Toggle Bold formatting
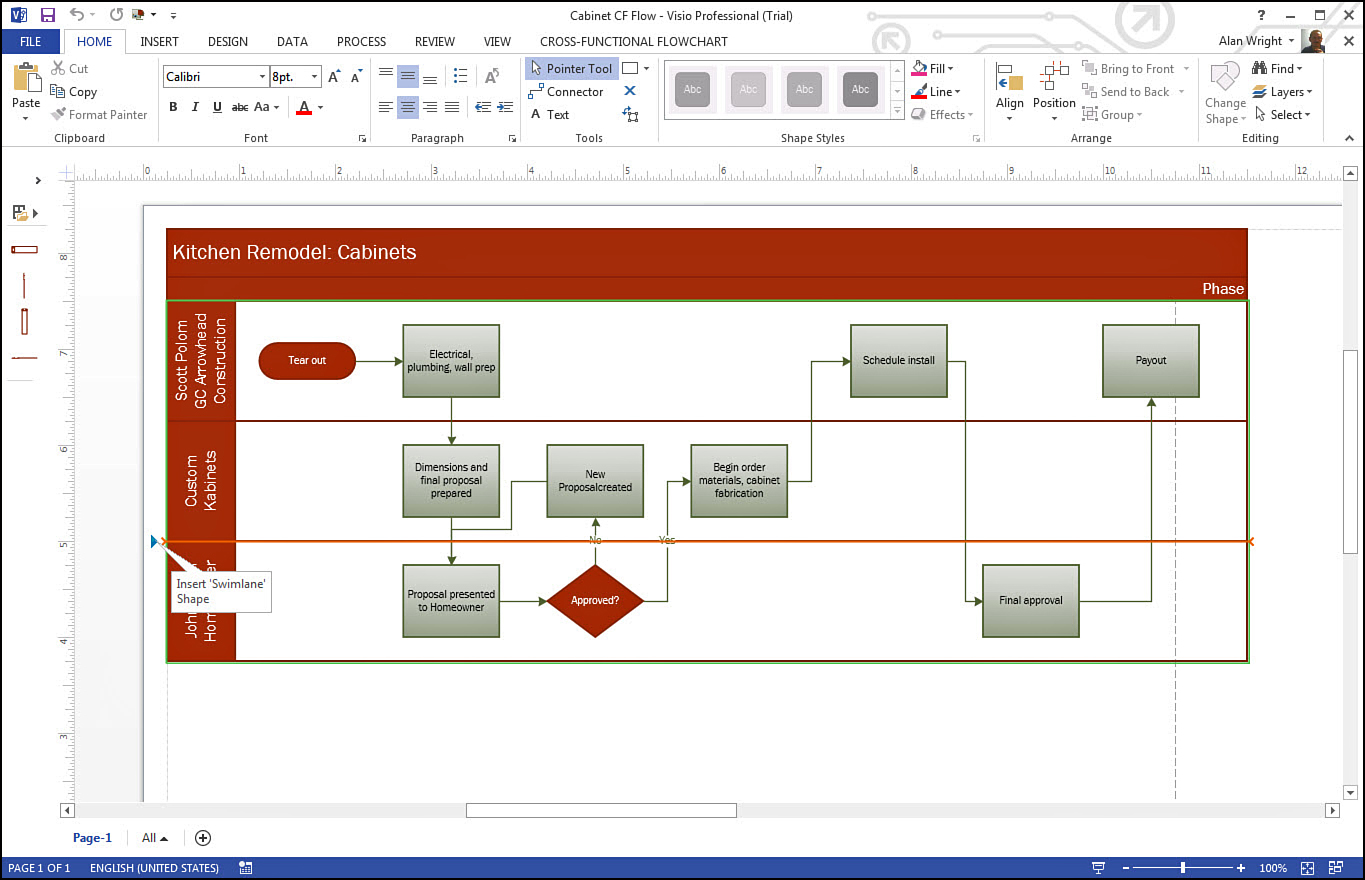 click(173, 107)
